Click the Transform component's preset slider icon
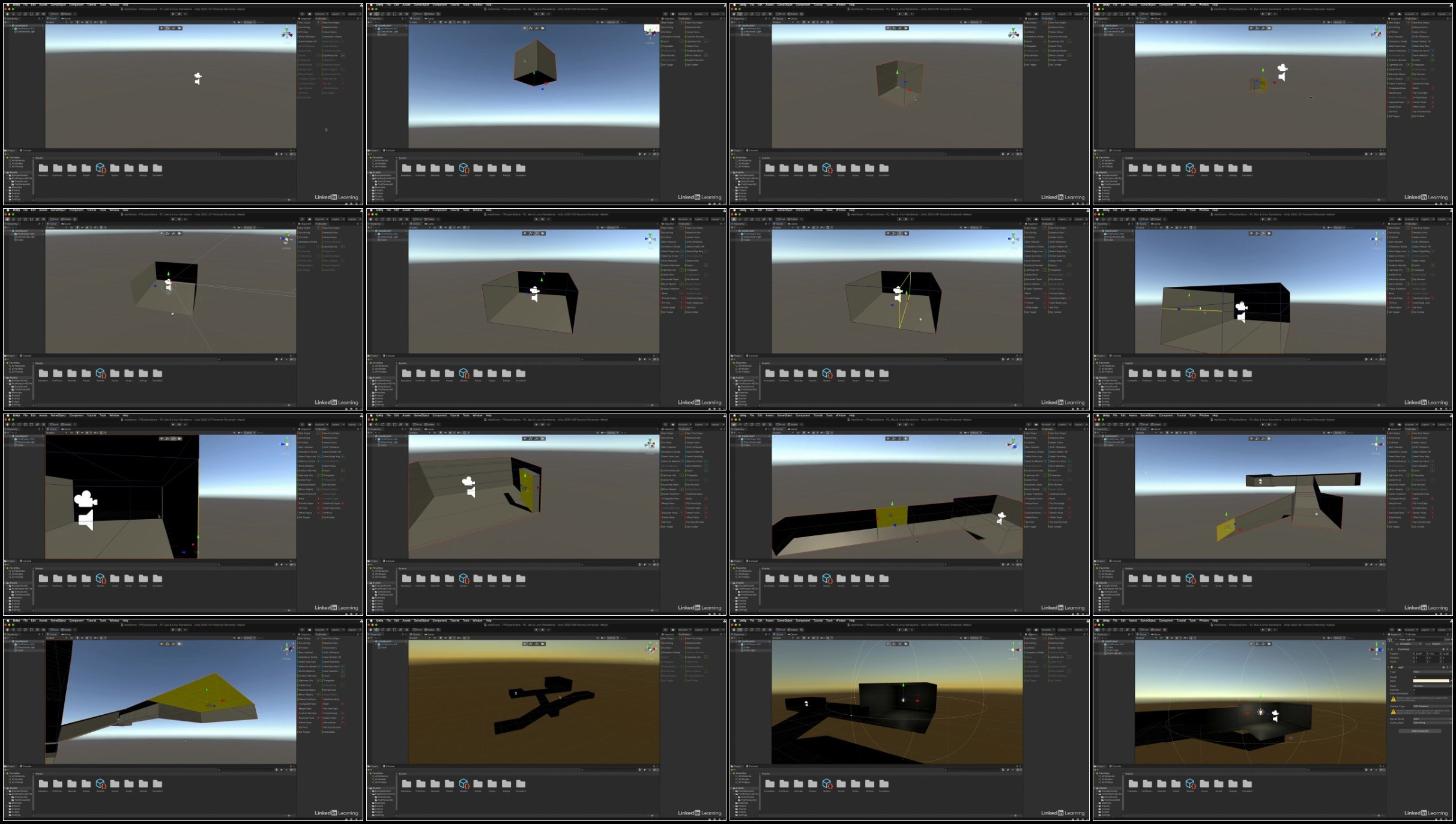 1447,649
